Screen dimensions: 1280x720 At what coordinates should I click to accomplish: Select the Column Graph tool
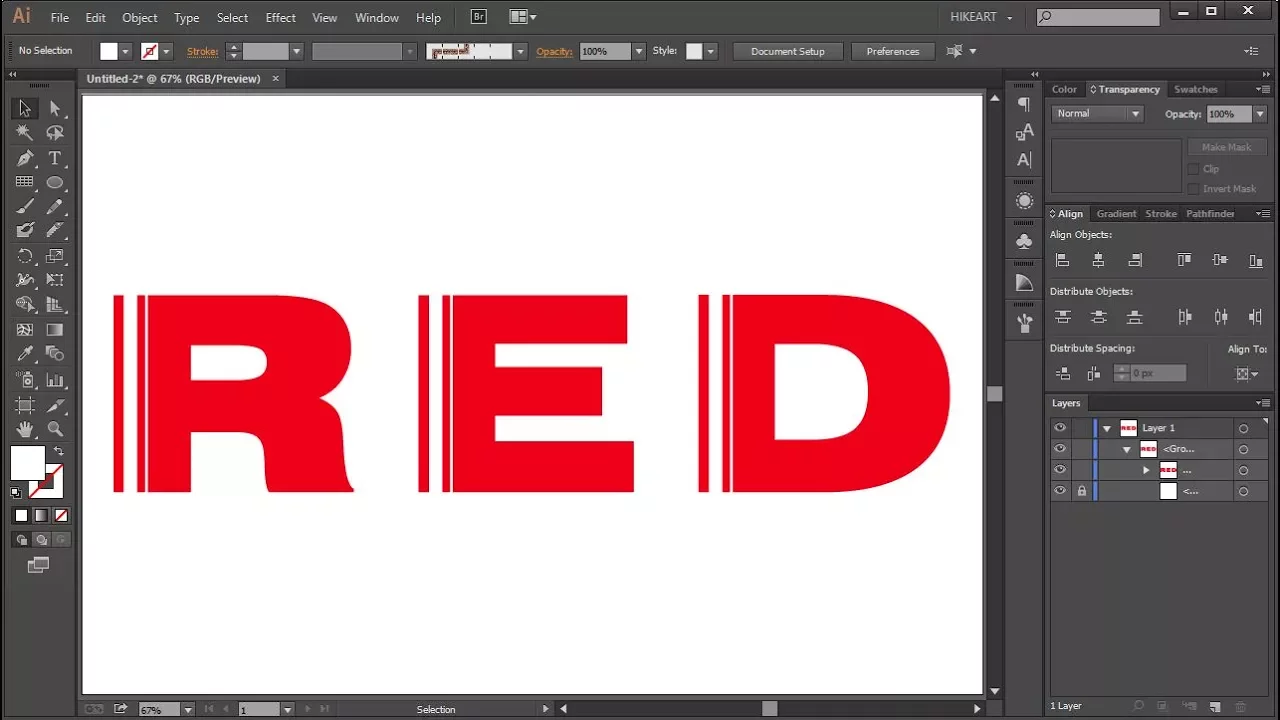click(x=55, y=380)
